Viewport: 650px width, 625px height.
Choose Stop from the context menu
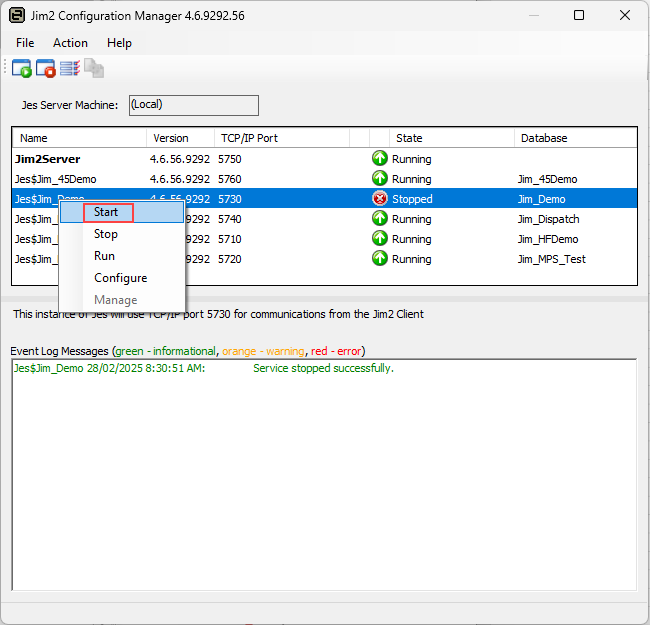[106, 234]
